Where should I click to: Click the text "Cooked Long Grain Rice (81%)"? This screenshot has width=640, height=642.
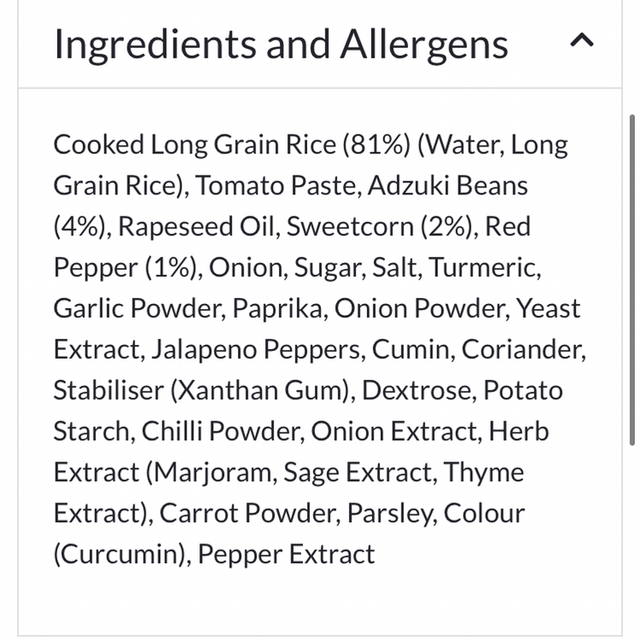click(x=230, y=144)
